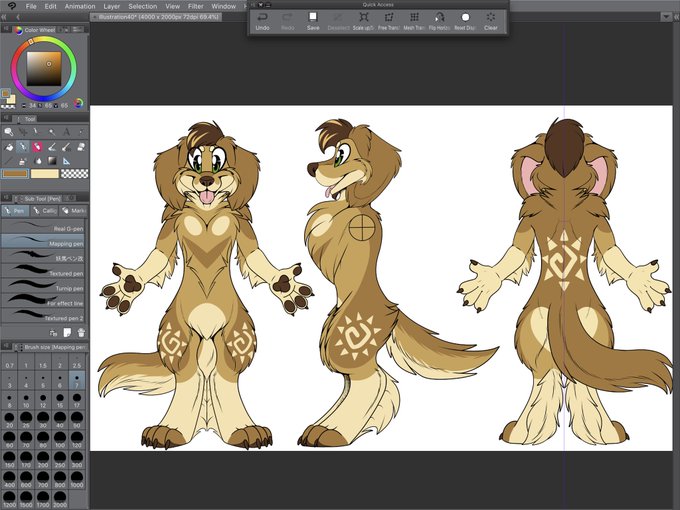Open the Selection menu
Image resolution: width=680 pixels, height=510 pixels.
pos(143,6)
